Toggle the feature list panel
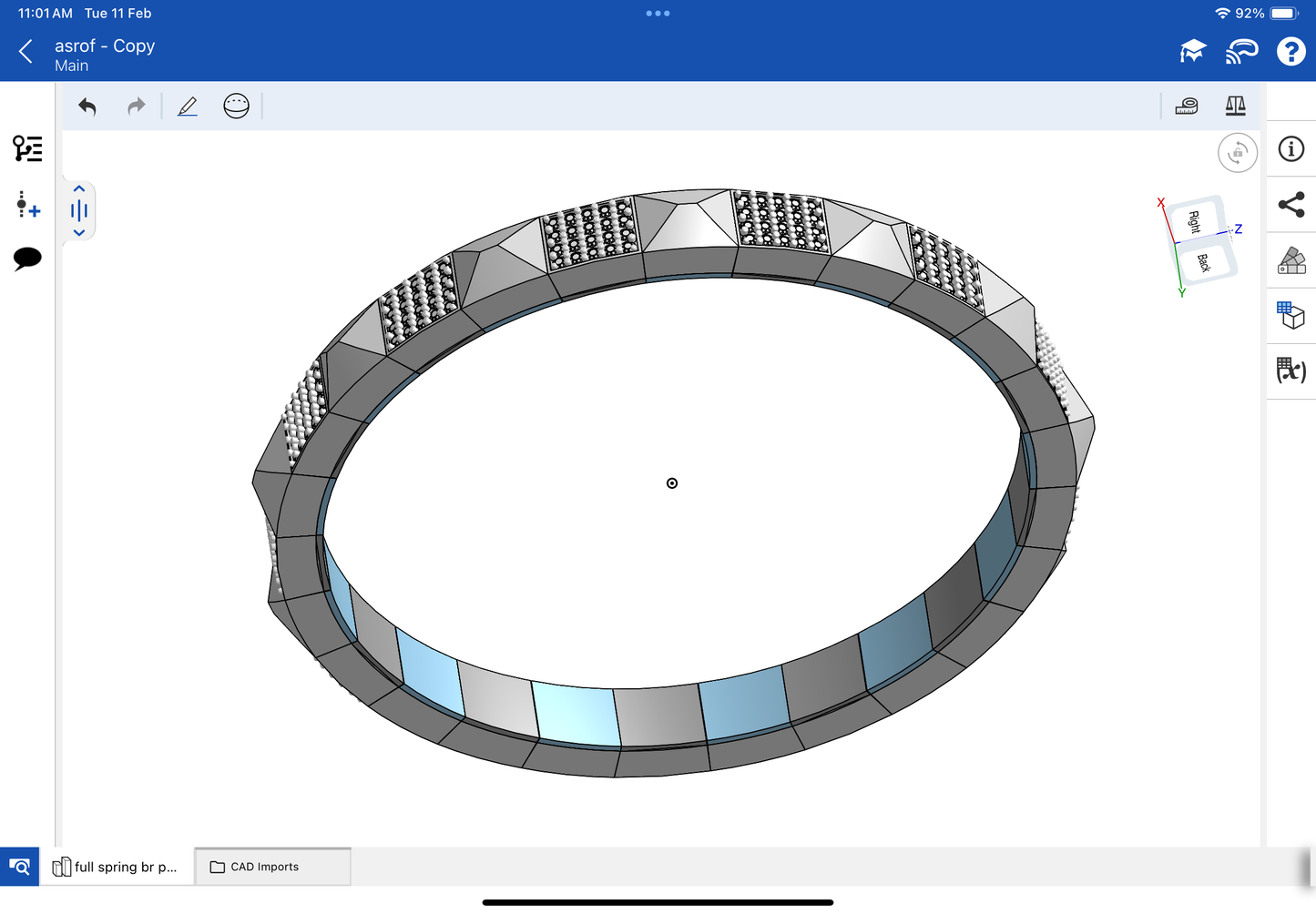 tap(27, 148)
